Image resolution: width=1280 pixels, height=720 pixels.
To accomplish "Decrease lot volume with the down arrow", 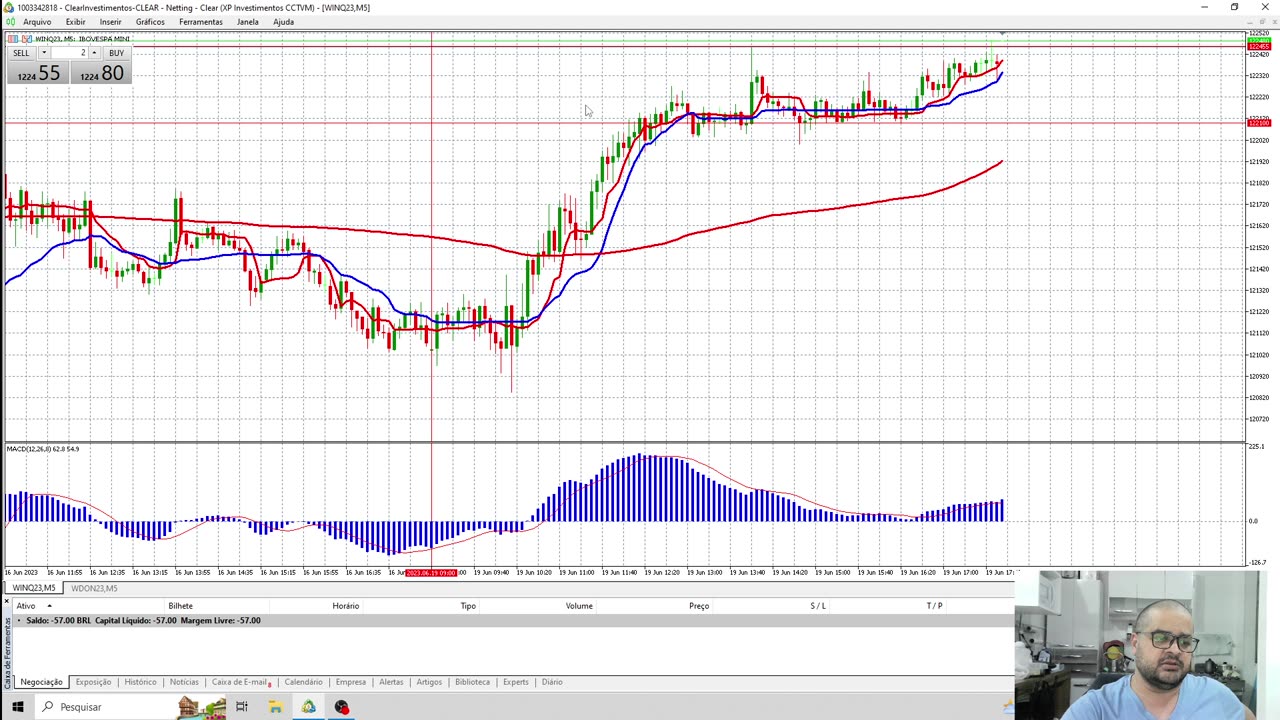I will (x=44, y=53).
